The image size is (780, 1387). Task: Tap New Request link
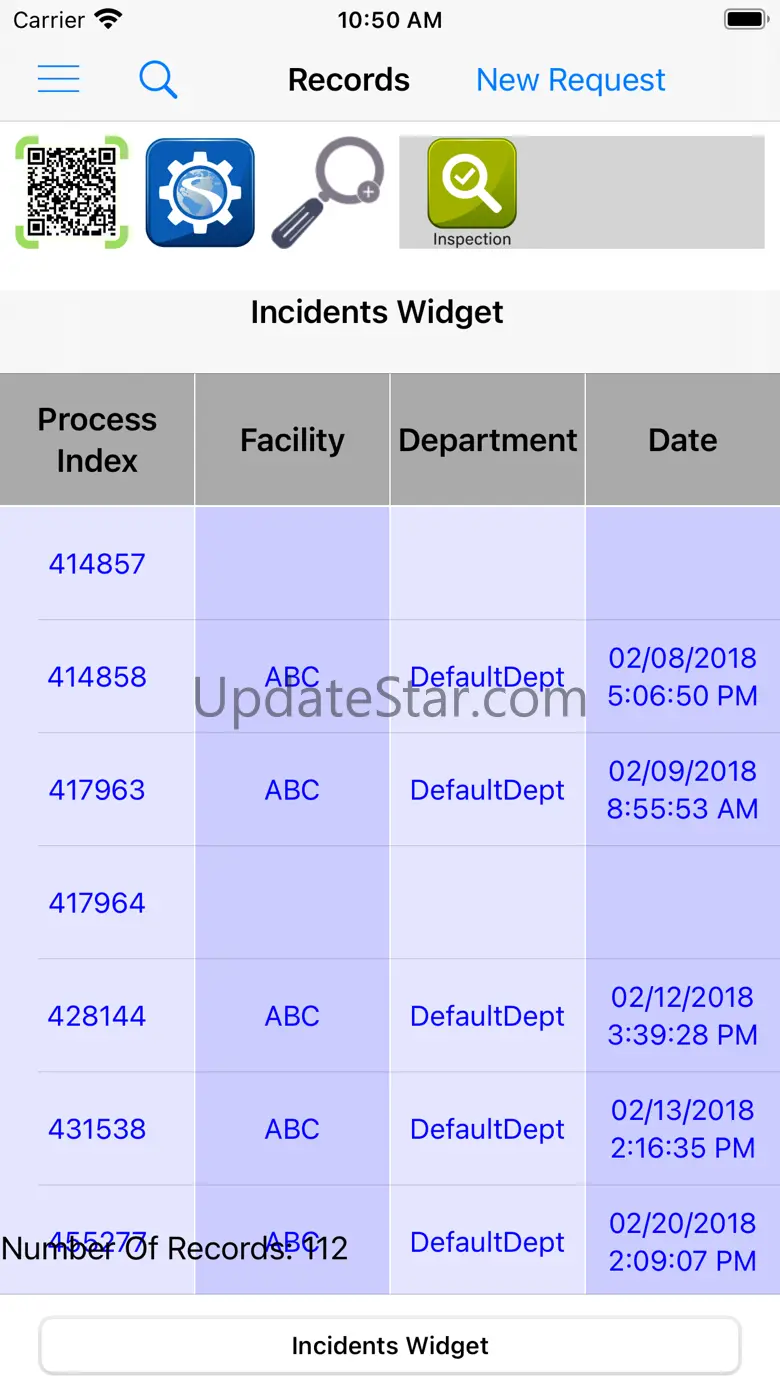tap(570, 80)
